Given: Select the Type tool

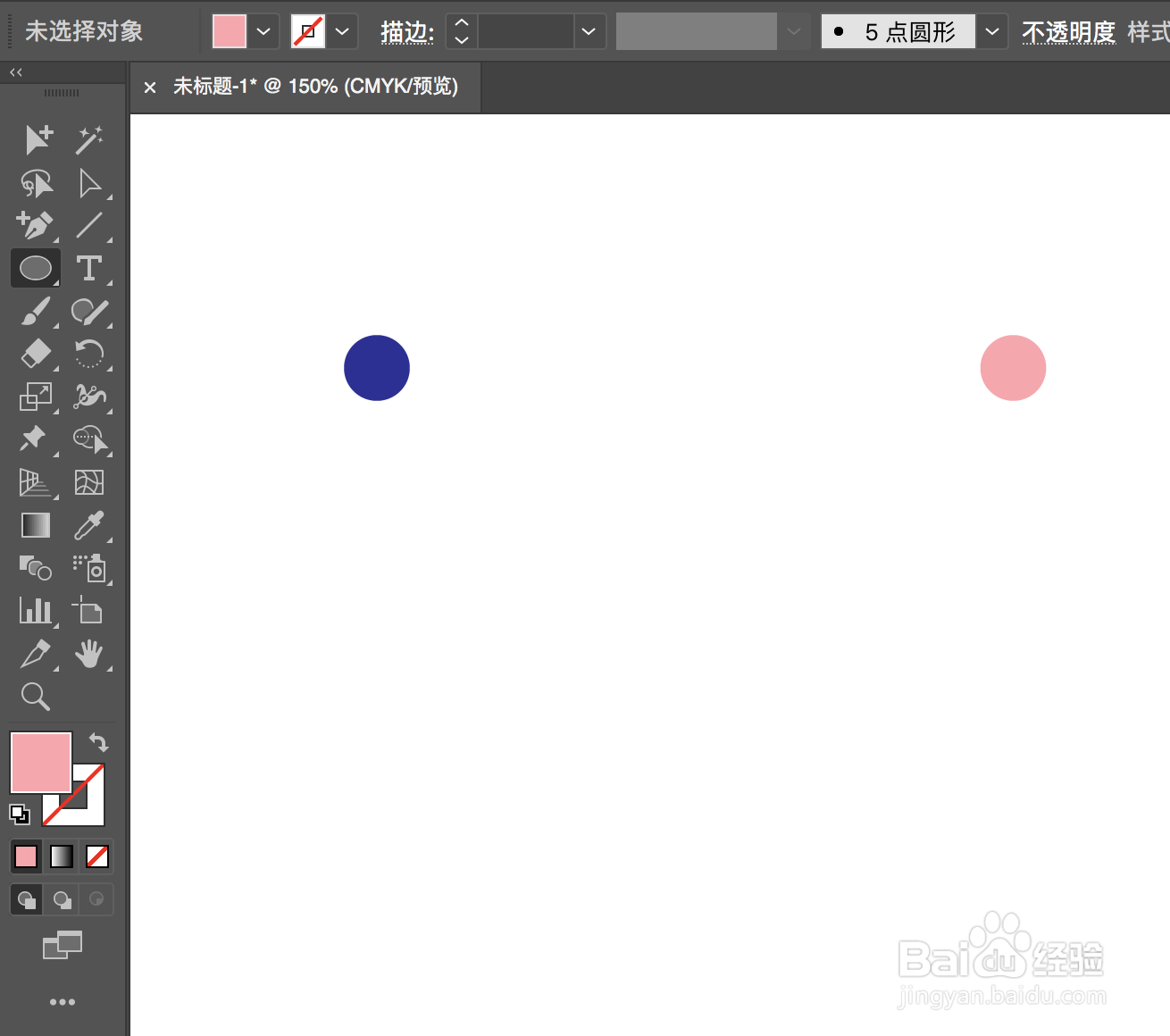Looking at the screenshot, I should pos(89,269).
